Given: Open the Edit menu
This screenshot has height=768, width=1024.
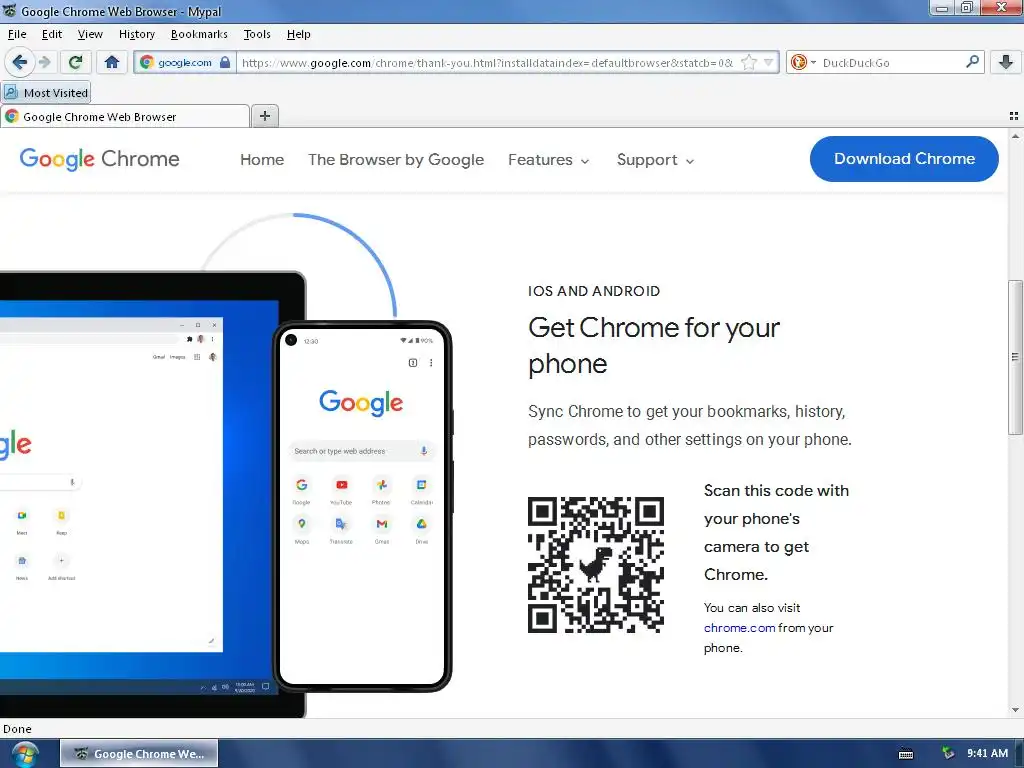Looking at the screenshot, I should 52,34.
